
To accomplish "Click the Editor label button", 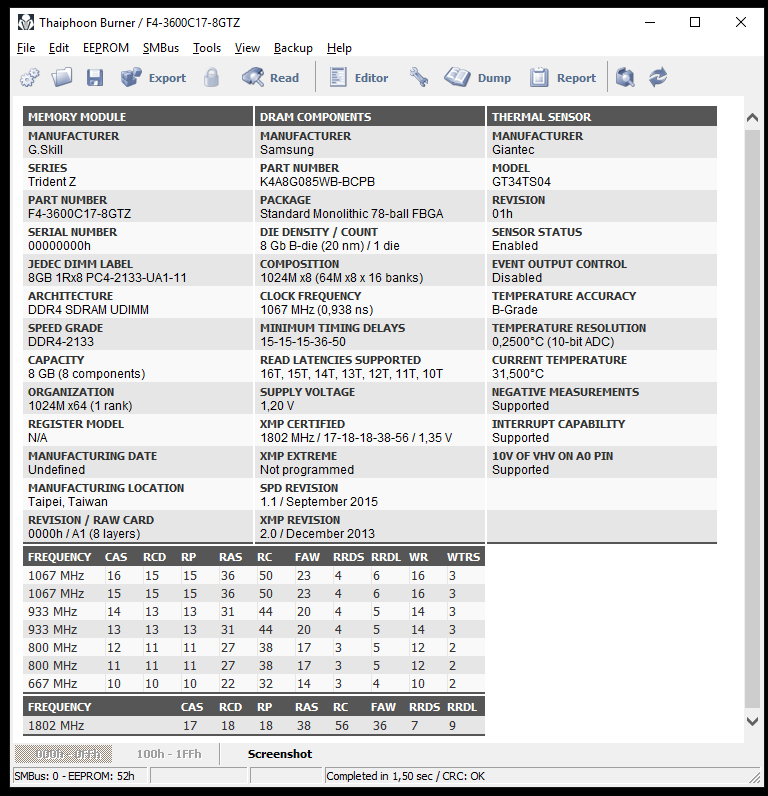I will pos(371,78).
